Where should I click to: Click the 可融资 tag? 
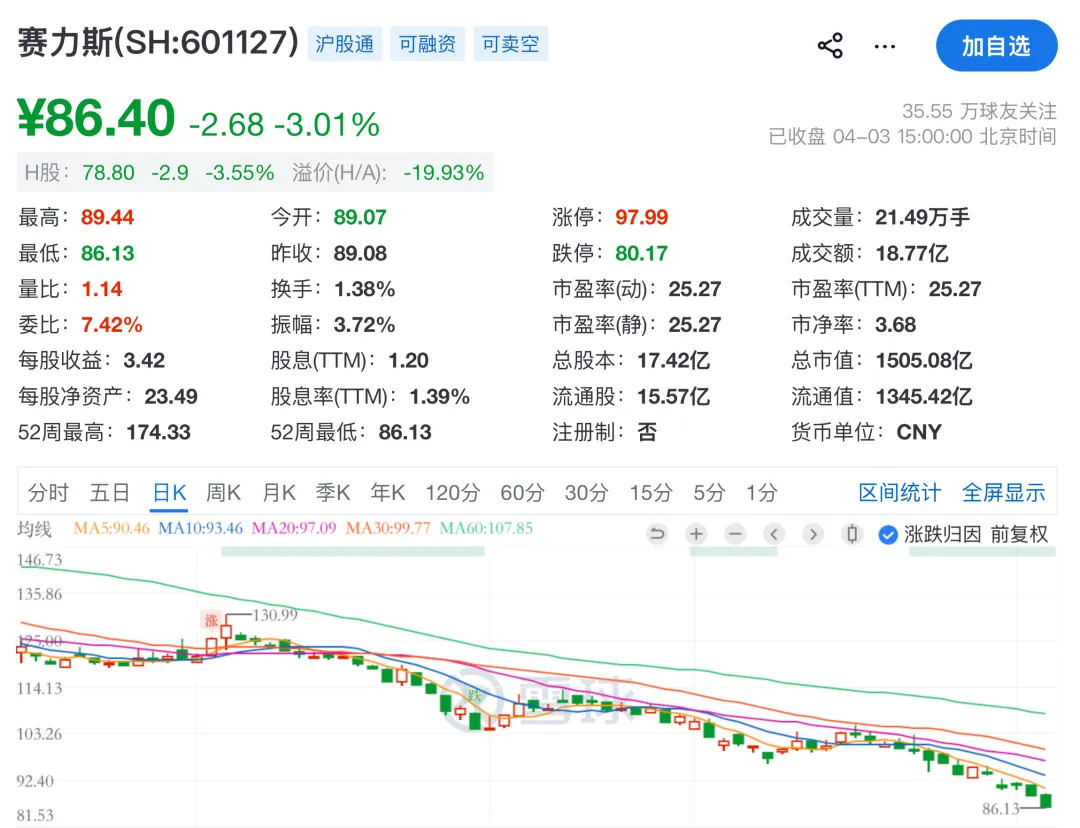pos(427,44)
